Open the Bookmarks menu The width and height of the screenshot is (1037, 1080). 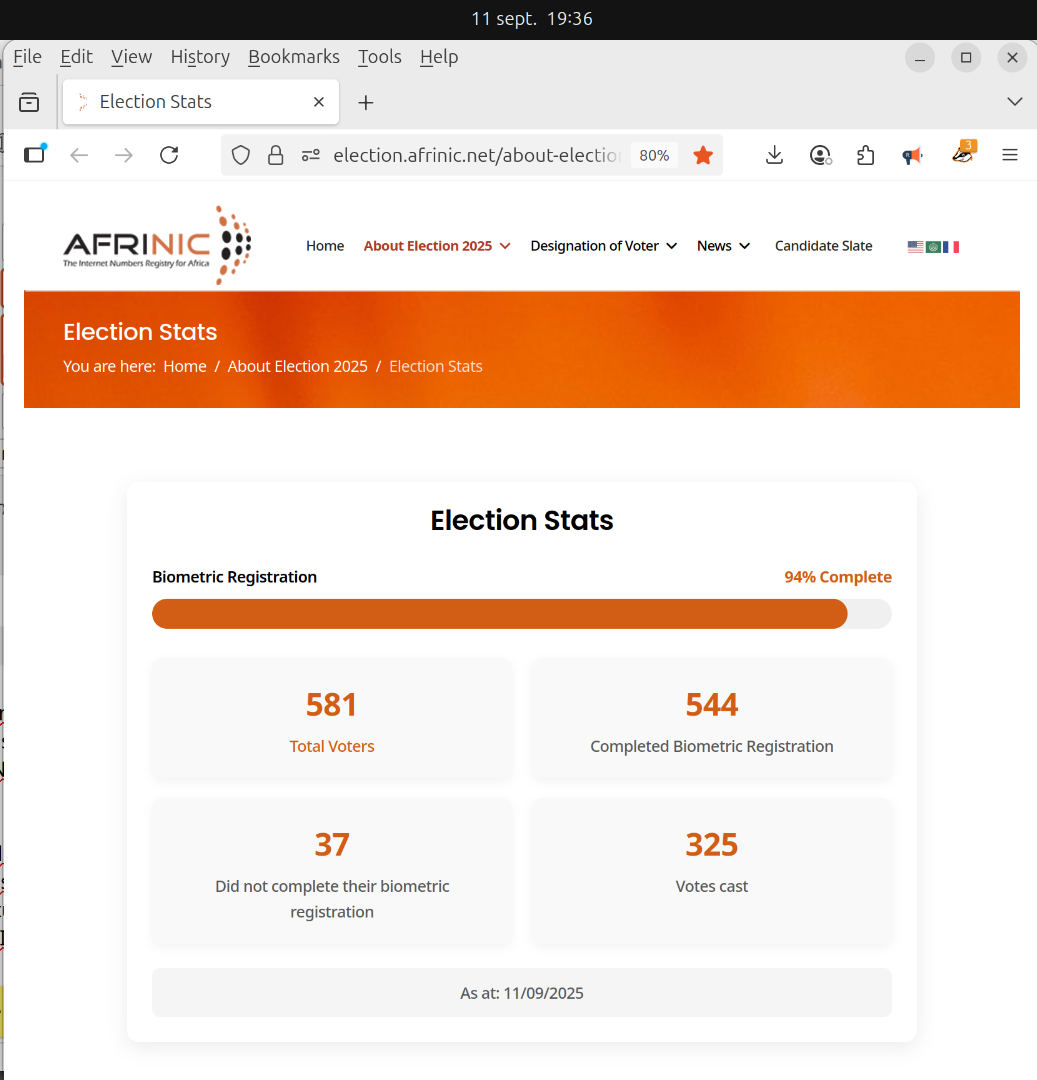(x=294, y=57)
